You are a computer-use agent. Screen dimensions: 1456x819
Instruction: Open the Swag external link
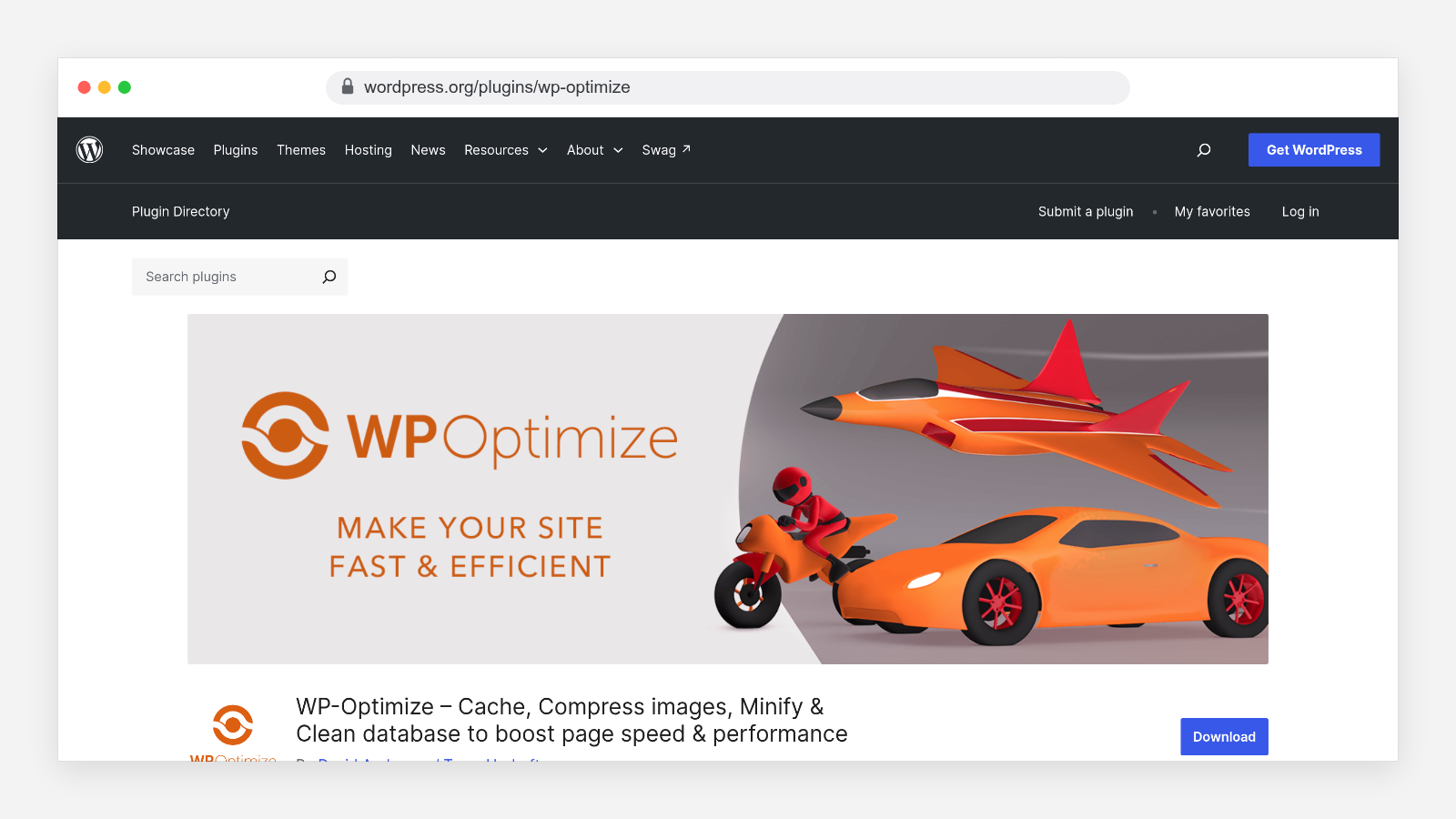(x=666, y=150)
